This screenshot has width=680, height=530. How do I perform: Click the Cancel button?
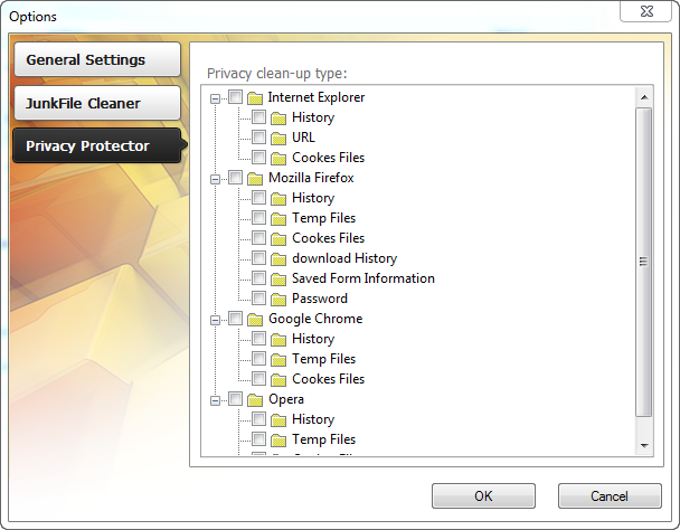[609, 496]
